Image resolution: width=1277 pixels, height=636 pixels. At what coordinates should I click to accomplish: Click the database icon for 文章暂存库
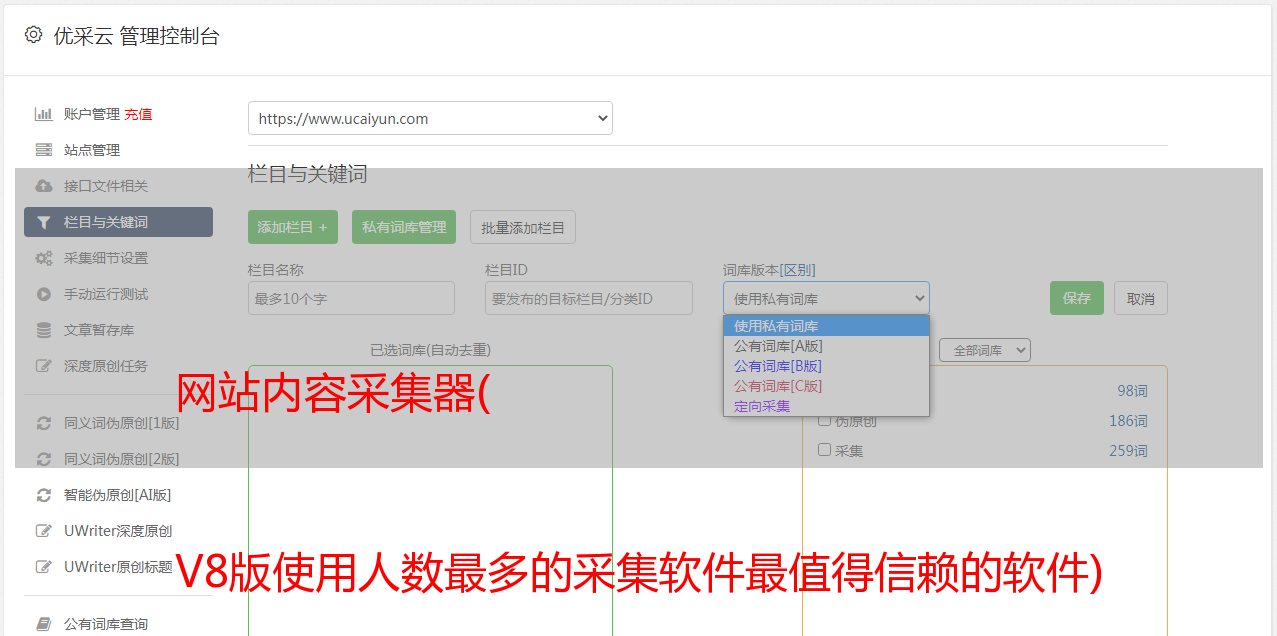(x=43, y=330)
